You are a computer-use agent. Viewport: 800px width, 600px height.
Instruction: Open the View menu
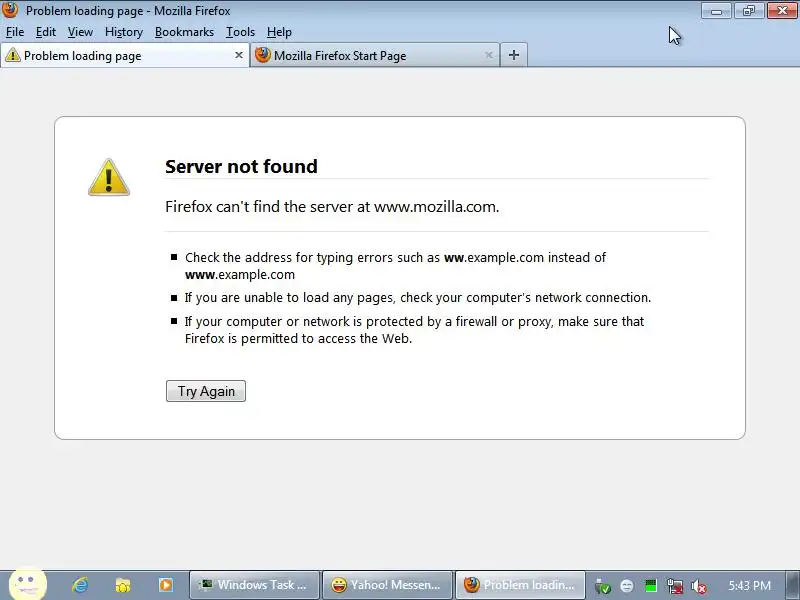pos(80,32)
